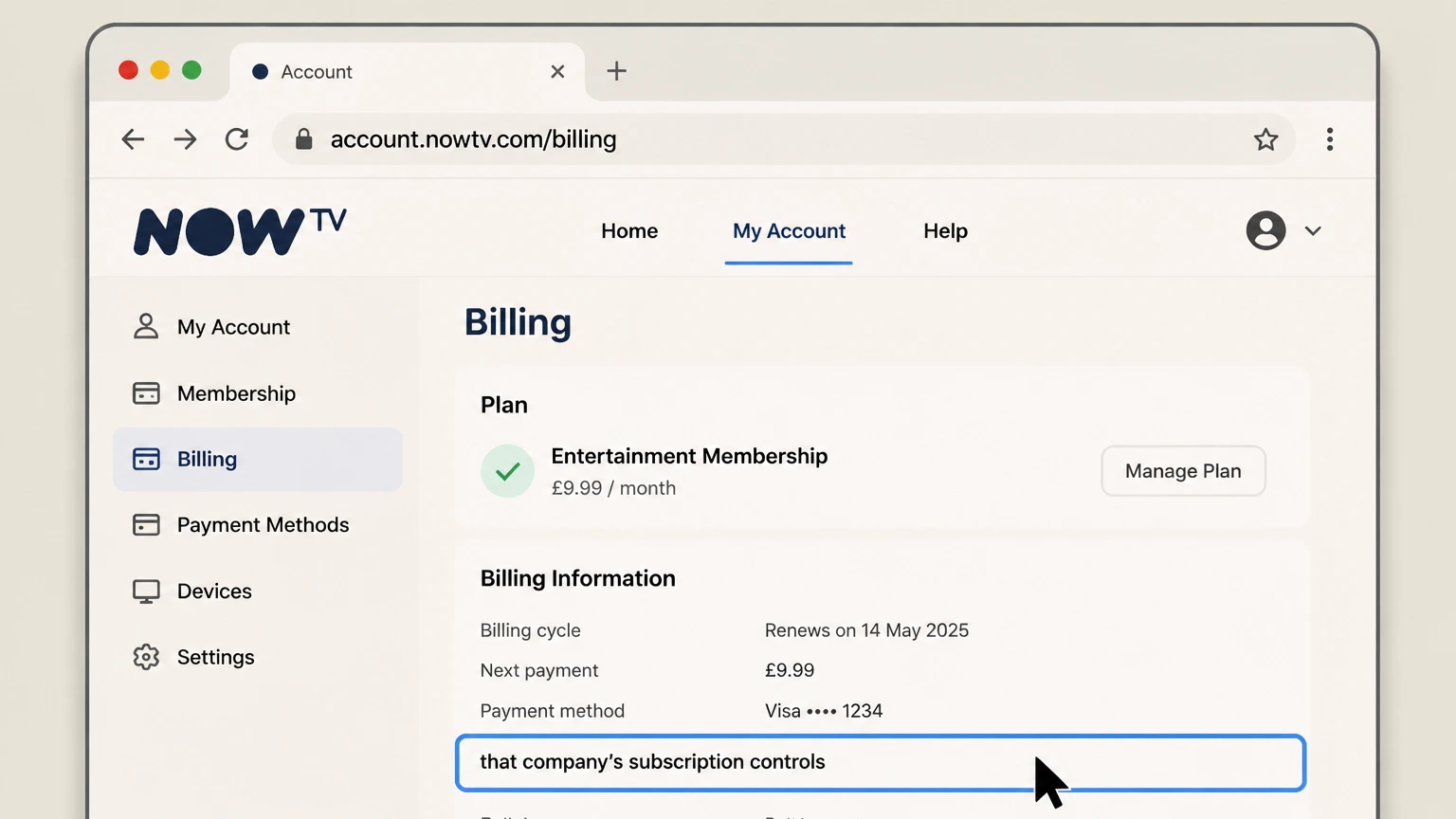Click the Next payment label
1456x819 pixels.
(x=539, y=670)
